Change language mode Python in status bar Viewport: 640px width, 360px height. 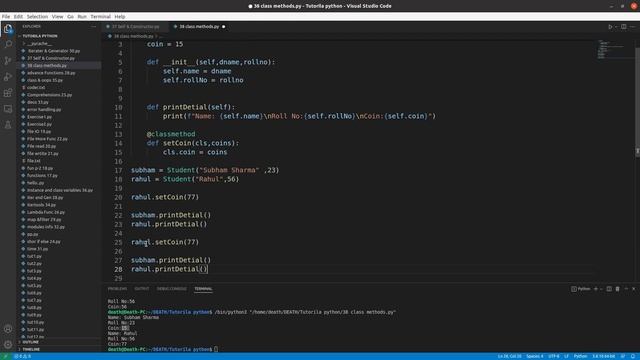pyautogui.click(x=580, y=356)
